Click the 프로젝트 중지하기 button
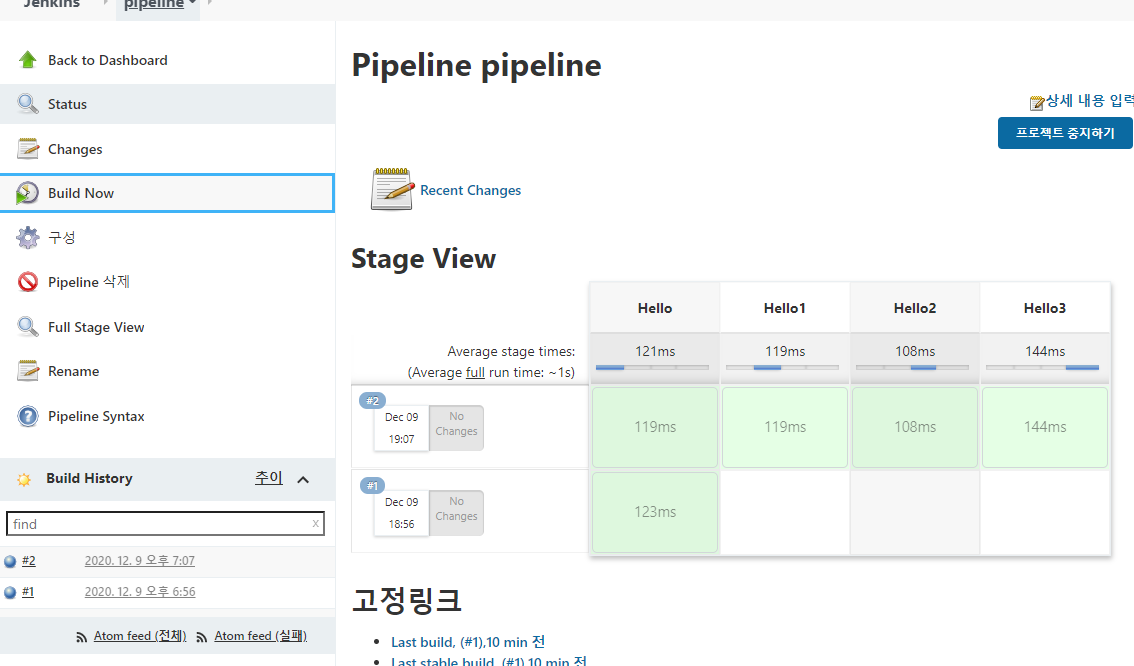Viewport: 1134px width, 666px height. (1065, 133)
